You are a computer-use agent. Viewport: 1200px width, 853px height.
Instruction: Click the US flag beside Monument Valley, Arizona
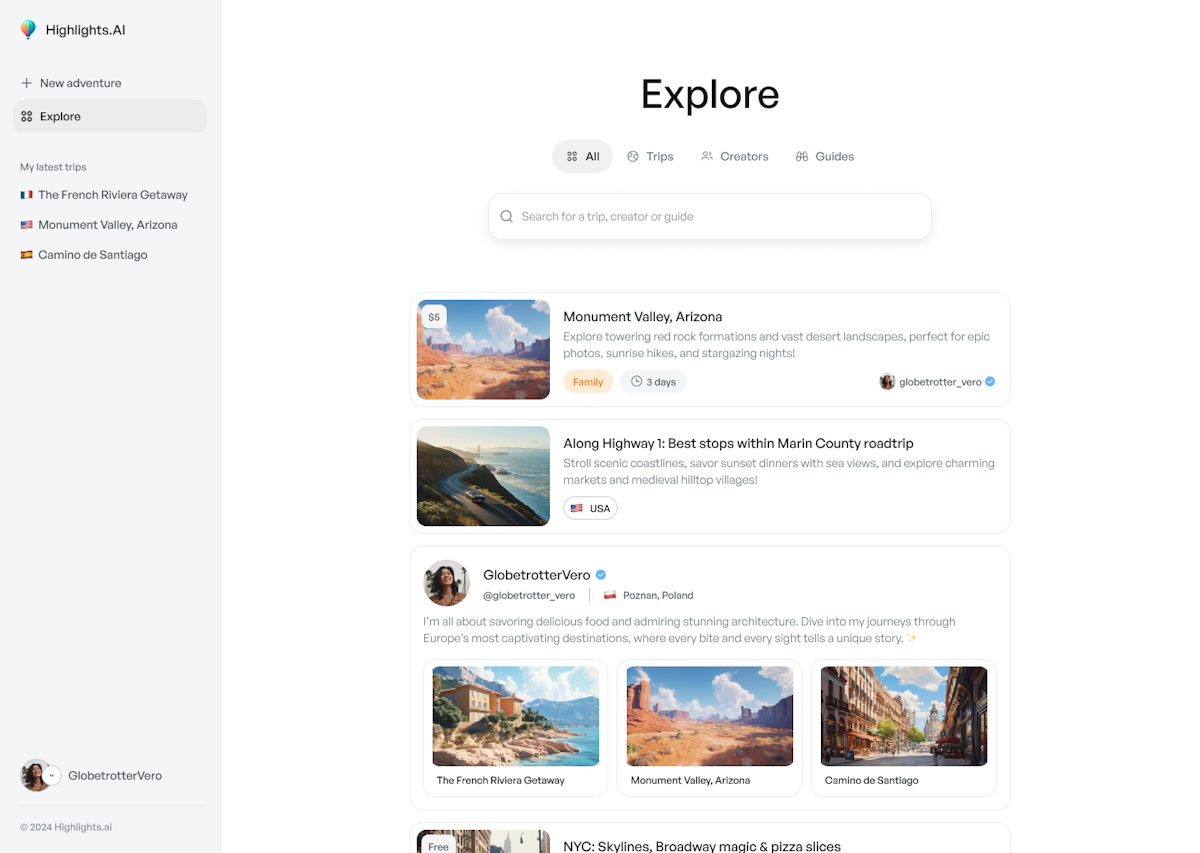coord(25,224)
